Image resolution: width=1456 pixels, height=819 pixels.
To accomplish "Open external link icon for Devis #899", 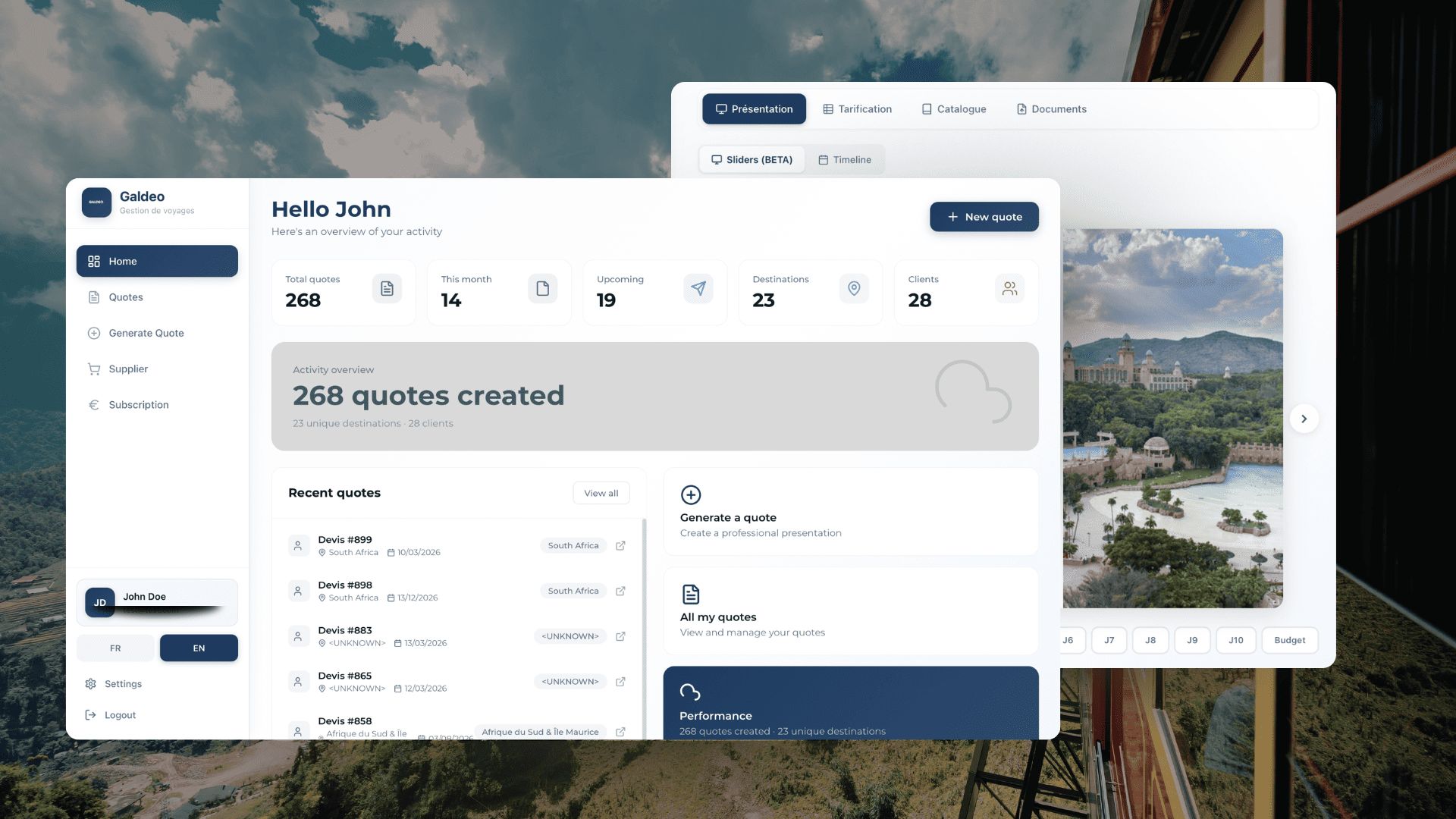I will (x=620, y=546).
